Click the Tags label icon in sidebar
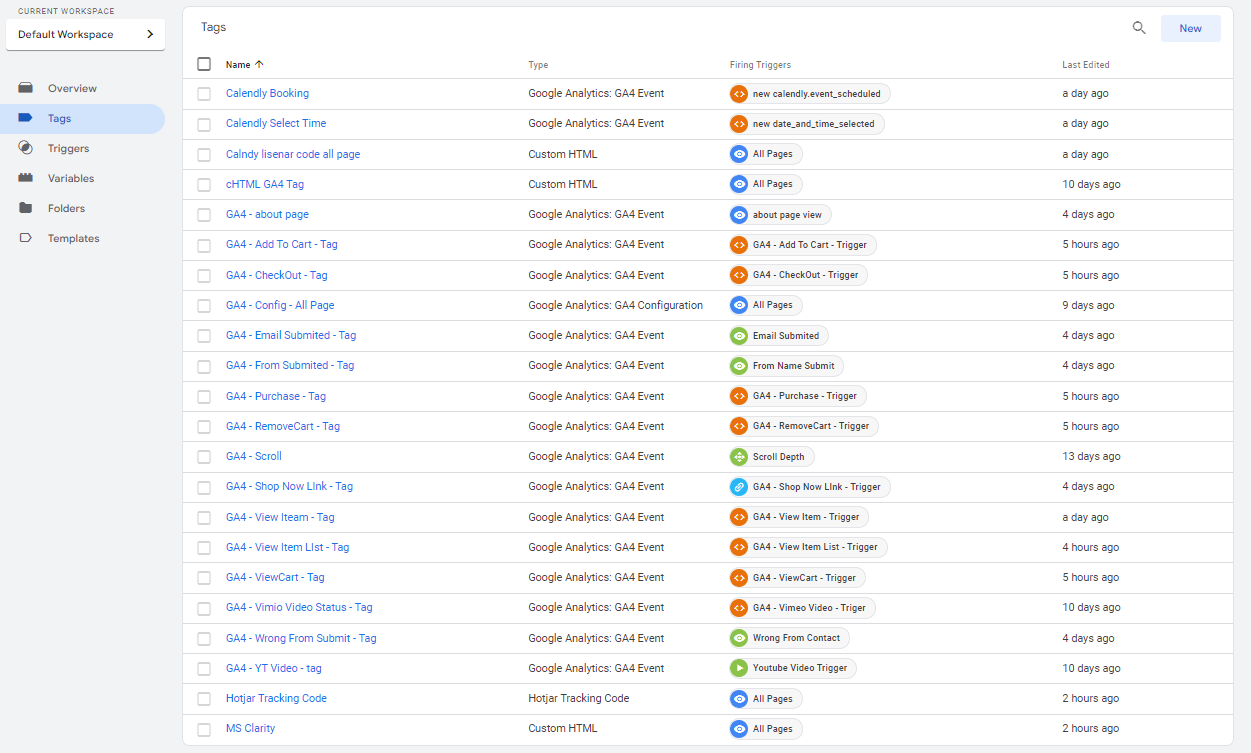The image size is (1251, 753). pyautogui.click(x=26, y=118)
